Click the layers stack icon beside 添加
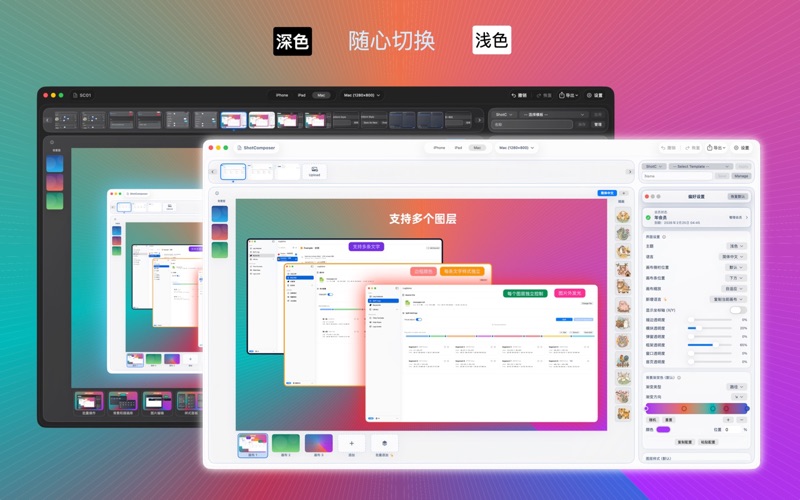800x500 pixels. click(x=384, y=443)
